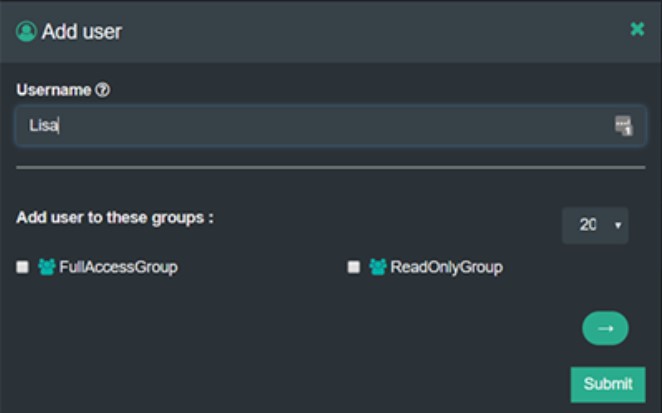Enable the ReadOnlyGroup checkbox
Screen dimensions: 662x413
point(353,267)
